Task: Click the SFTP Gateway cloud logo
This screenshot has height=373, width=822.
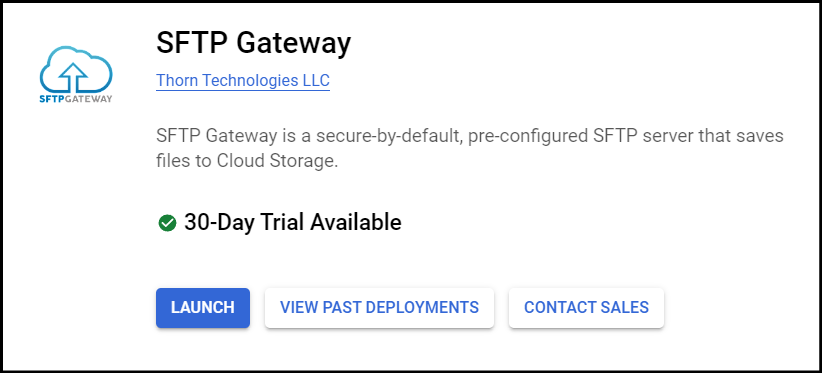Action: pos(76,74)
